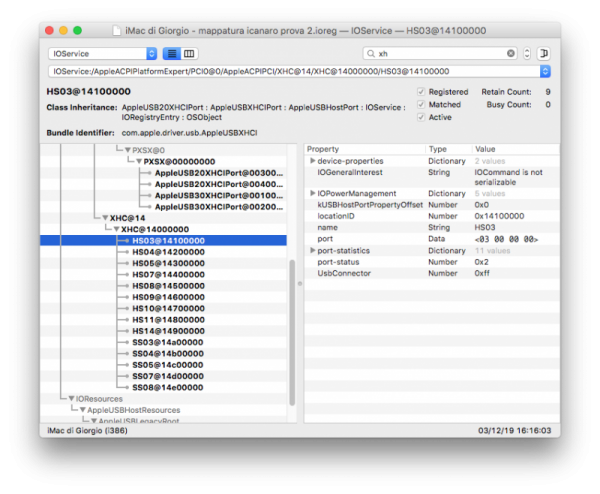Select the kUSBHostPortPropertyOffset row

pyautogui.click(x=432, y=205)
